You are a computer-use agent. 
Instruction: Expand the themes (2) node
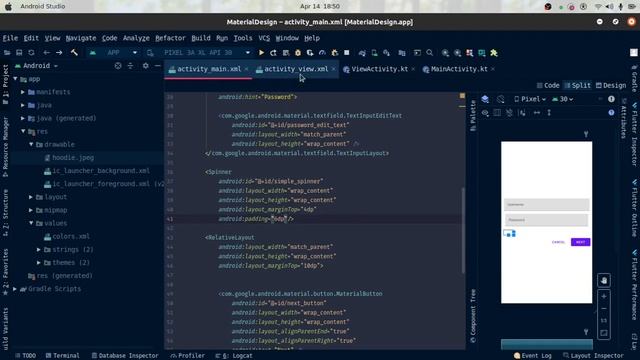39,262
